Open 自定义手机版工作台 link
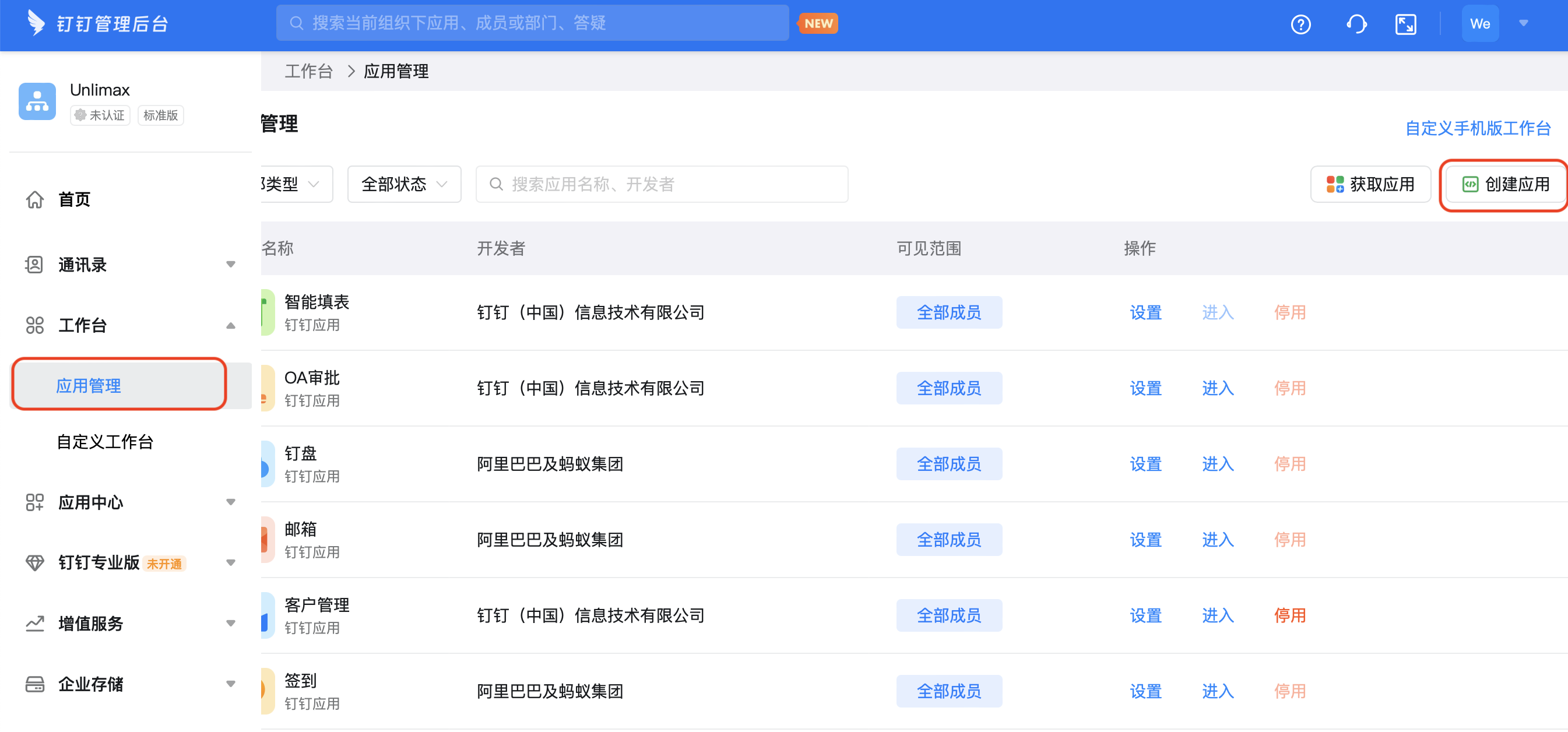This screenshot has width=1568, height=732. point(1477,128)
